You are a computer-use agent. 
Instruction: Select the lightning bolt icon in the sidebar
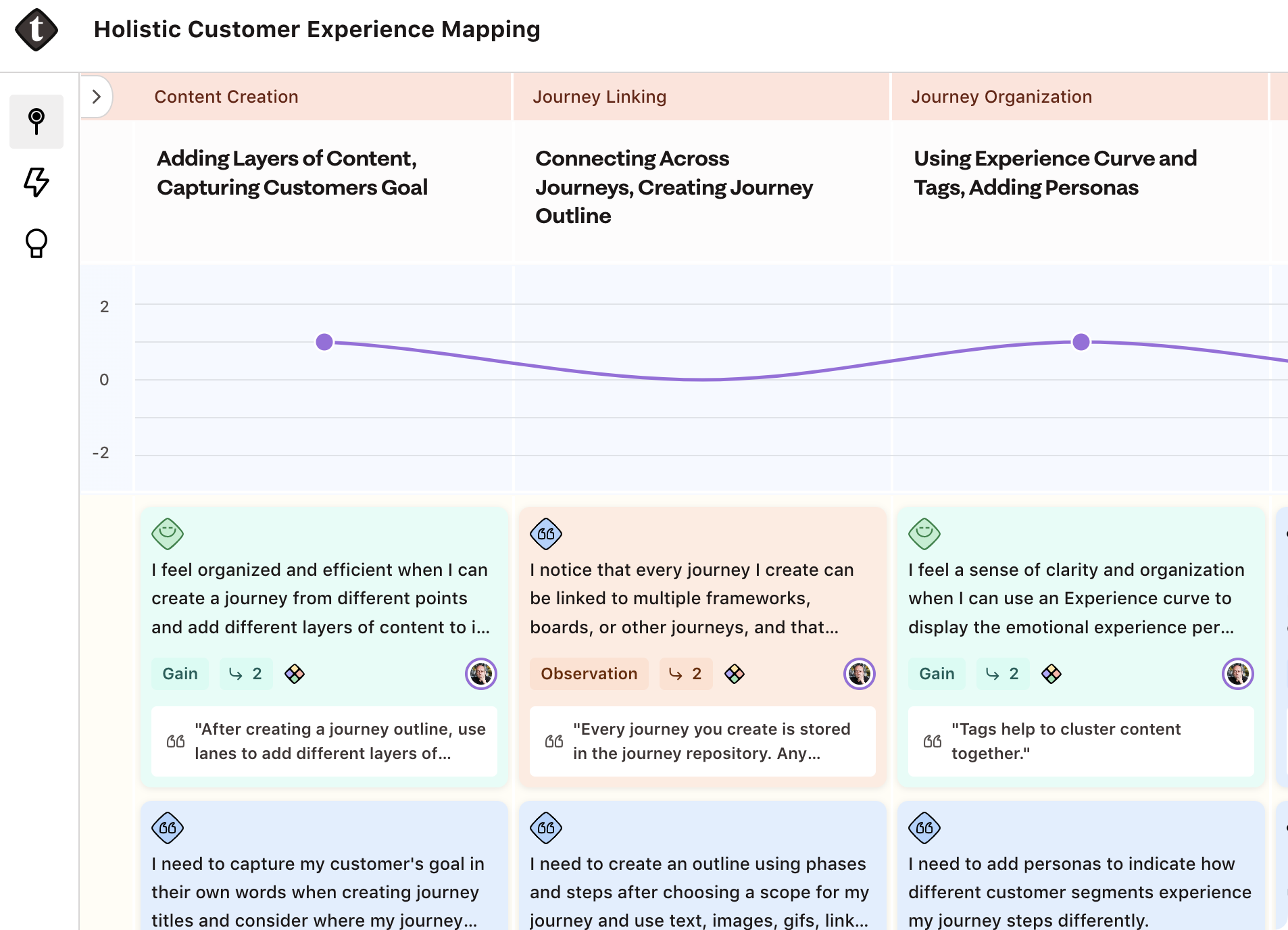click(37, 182)
